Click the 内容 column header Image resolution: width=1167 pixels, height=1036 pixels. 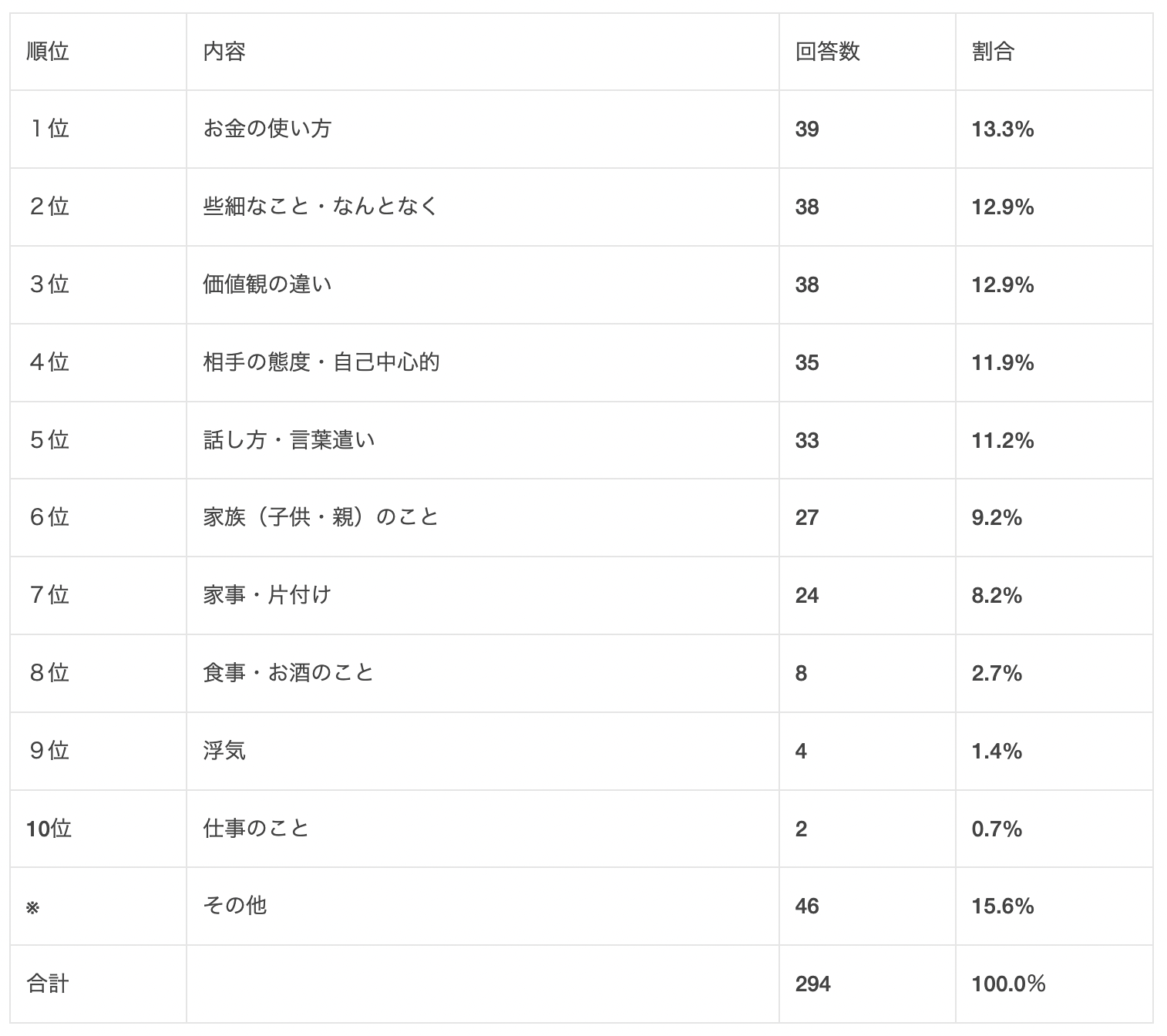click(x=224, y=52)
